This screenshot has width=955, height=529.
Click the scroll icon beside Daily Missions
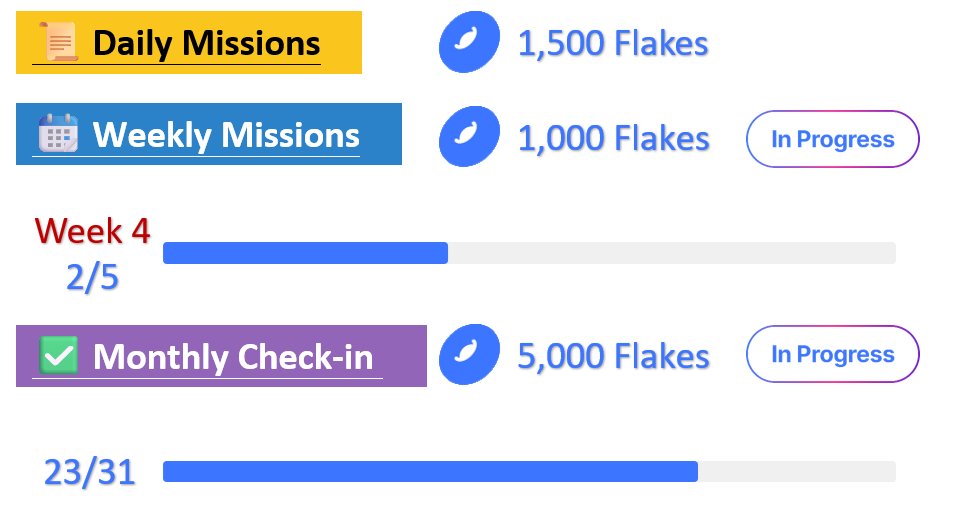(x=58, y=41)
